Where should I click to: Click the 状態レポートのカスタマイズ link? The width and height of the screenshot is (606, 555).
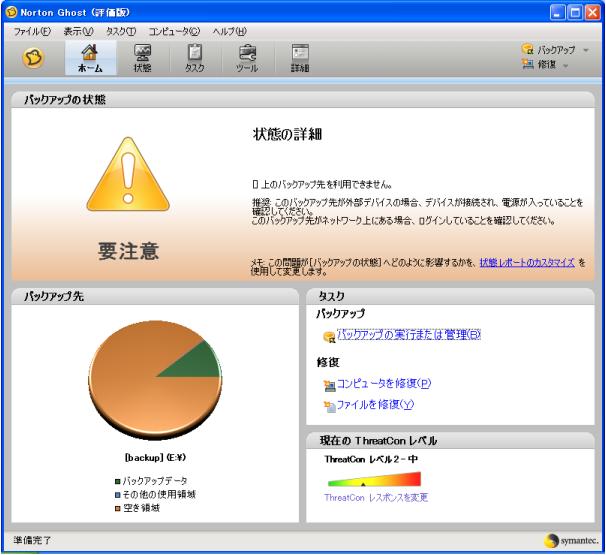527,262
